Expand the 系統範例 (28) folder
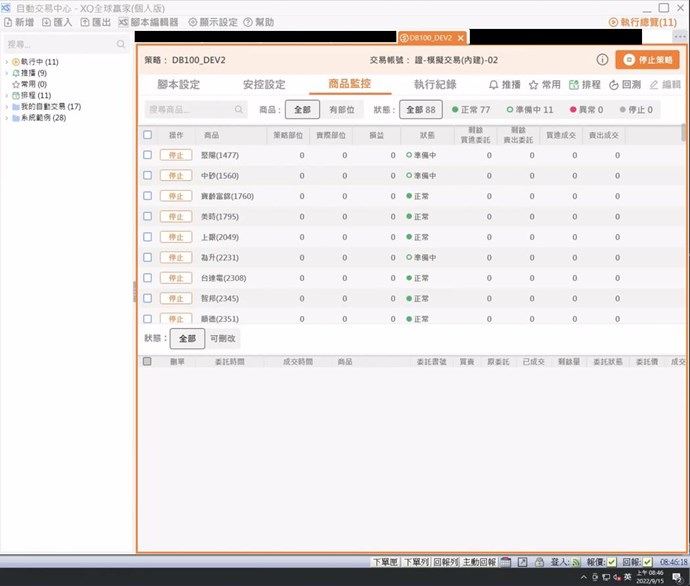This screenshot has height=586, width=690. click(x=6, y=118)
